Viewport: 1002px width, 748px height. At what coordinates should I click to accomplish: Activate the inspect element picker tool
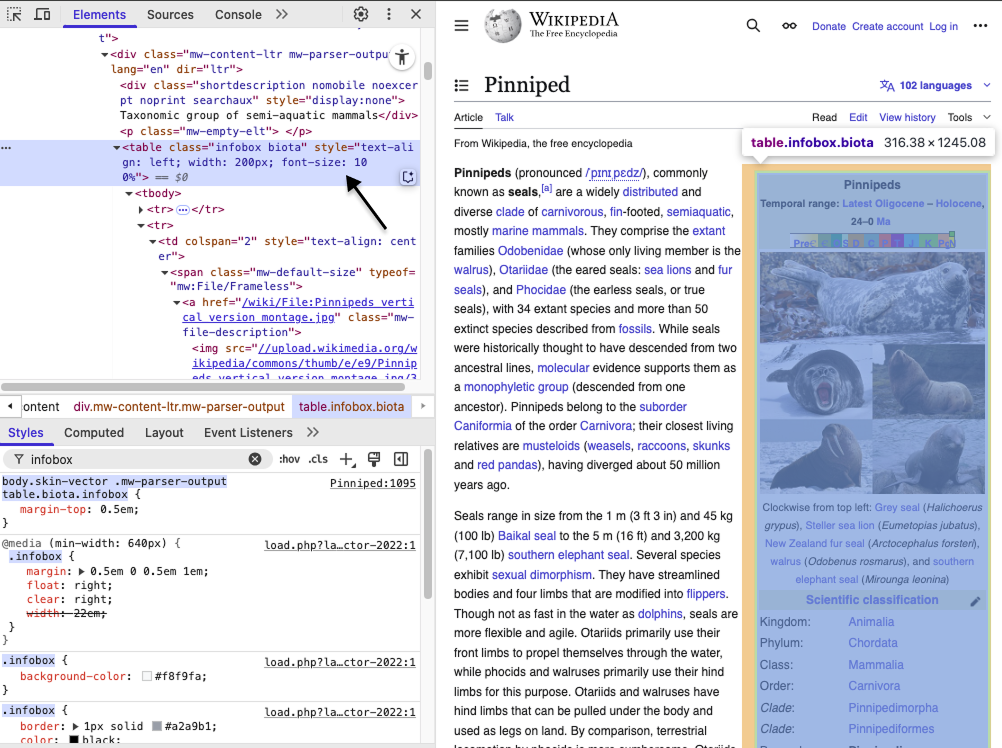14,14
